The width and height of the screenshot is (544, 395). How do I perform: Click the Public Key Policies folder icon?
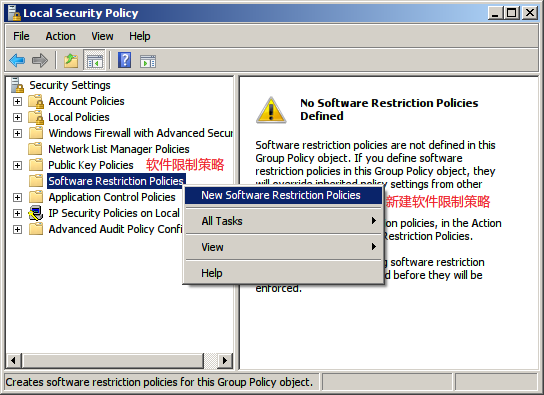(36, 165)
